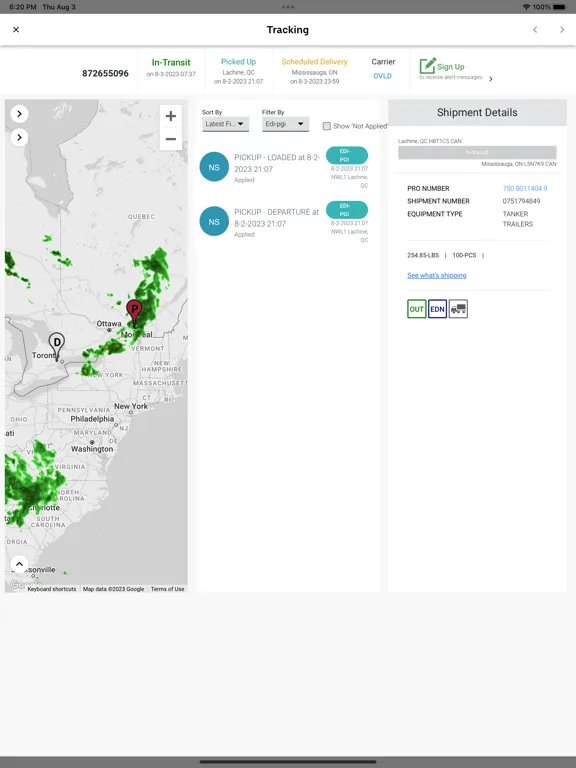Expand the alert messages arrow

tap(491, 79)
